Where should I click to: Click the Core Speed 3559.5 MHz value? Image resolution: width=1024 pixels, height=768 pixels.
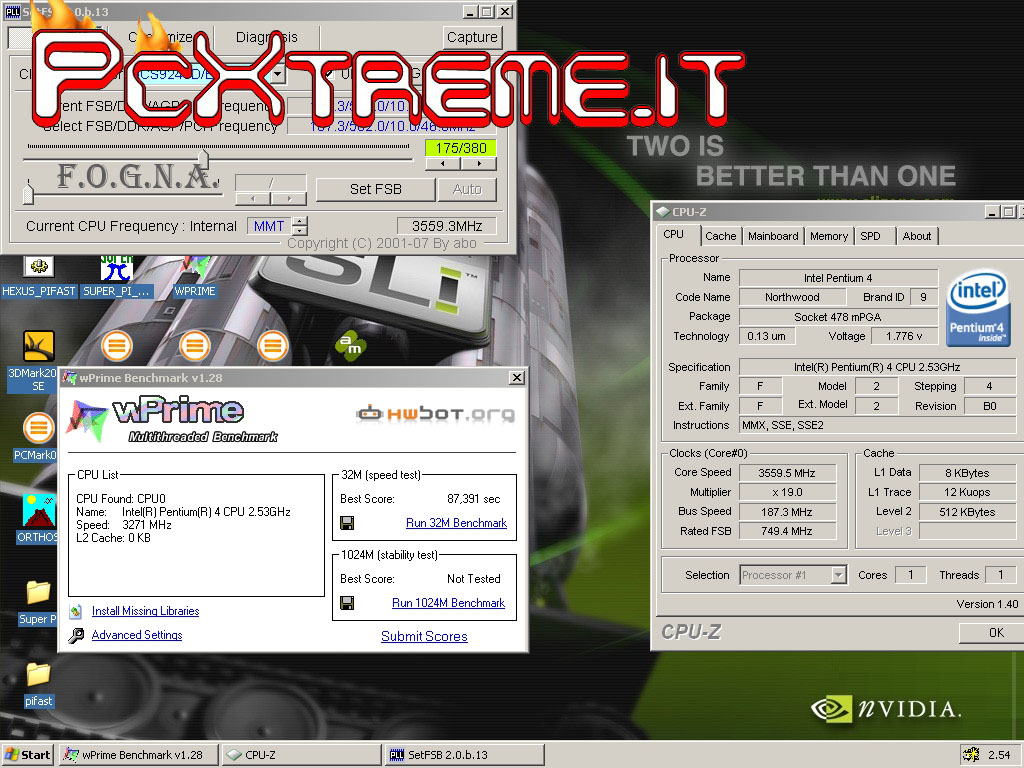(787, 473)
